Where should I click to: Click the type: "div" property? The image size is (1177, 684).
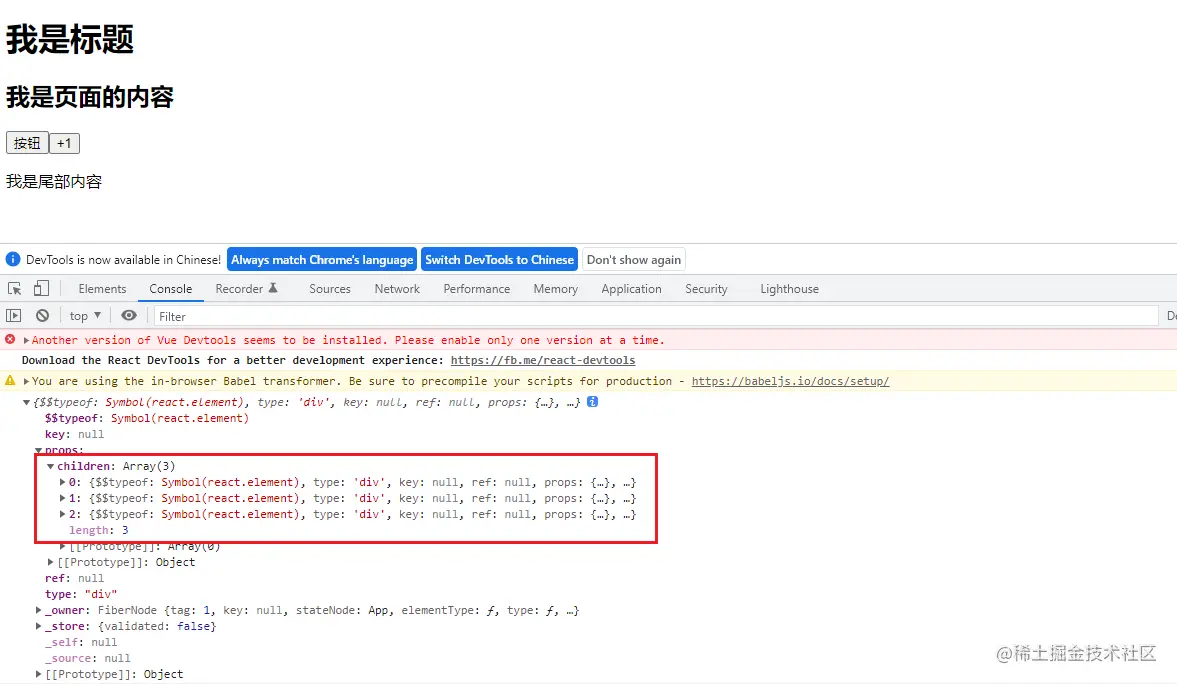[81, 594]
